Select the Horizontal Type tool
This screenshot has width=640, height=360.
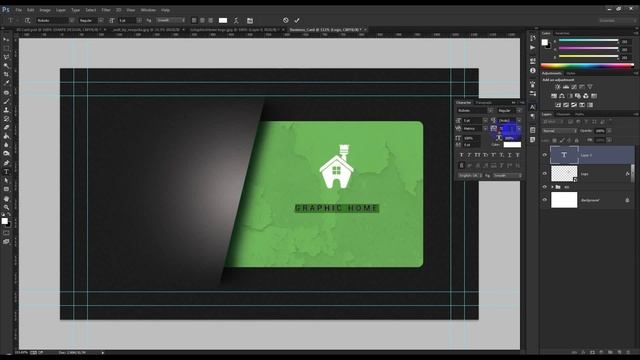pyautogui.click(x=6, y=172)
